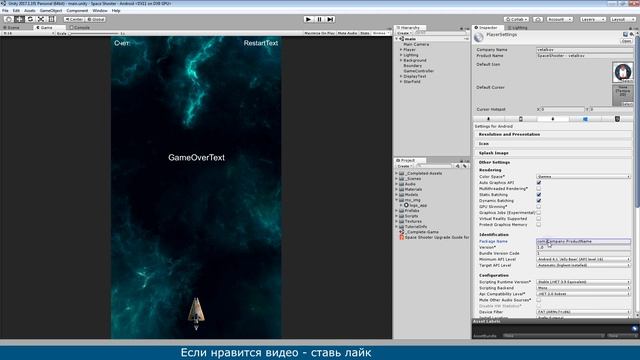Open the Device Filter dropdown
640x360 pixels.
[583, 312]
